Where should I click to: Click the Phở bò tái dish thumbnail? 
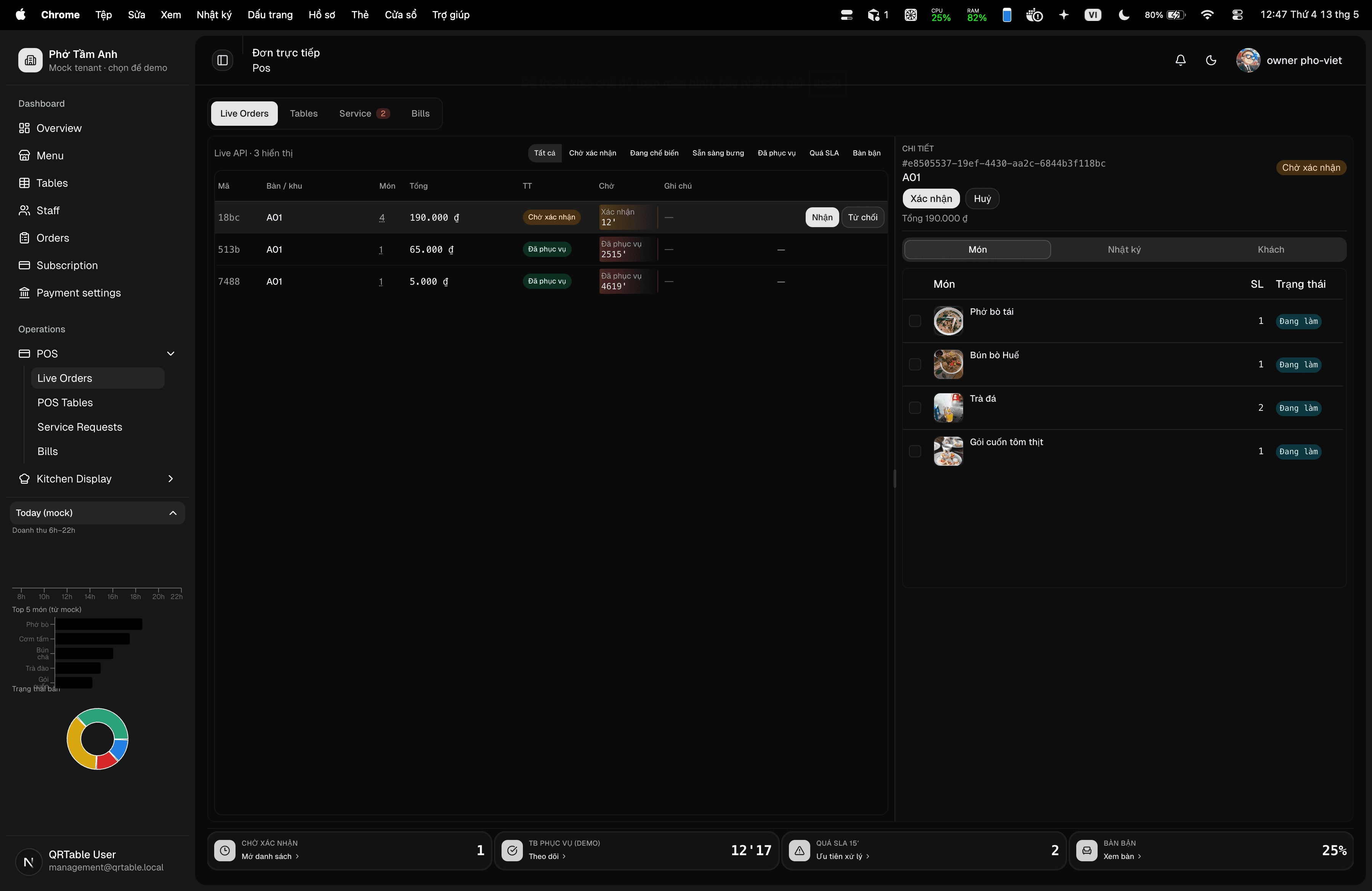(x=948, y=321)
